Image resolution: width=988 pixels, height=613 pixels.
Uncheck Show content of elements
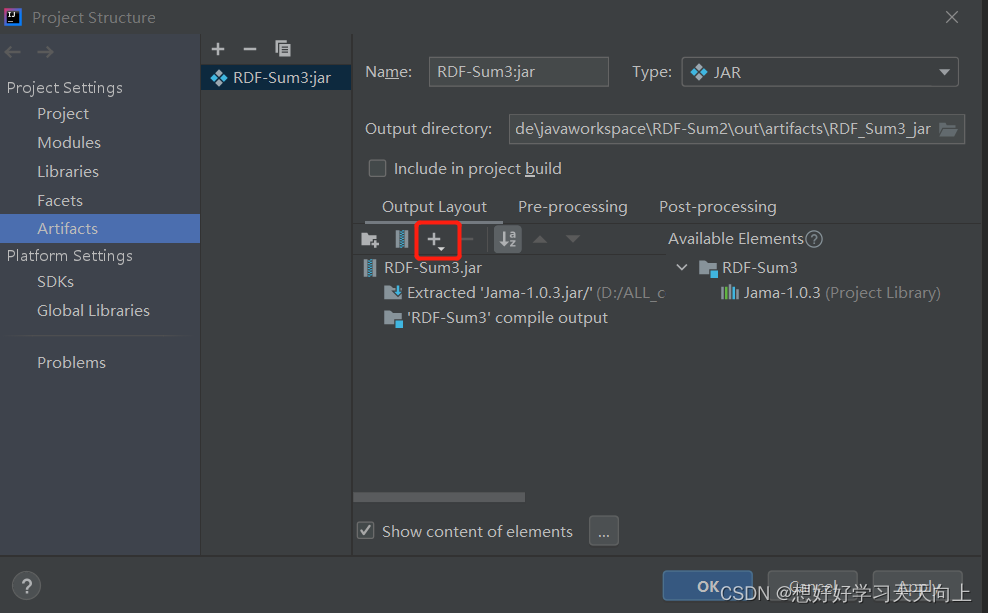coord(365,530)
